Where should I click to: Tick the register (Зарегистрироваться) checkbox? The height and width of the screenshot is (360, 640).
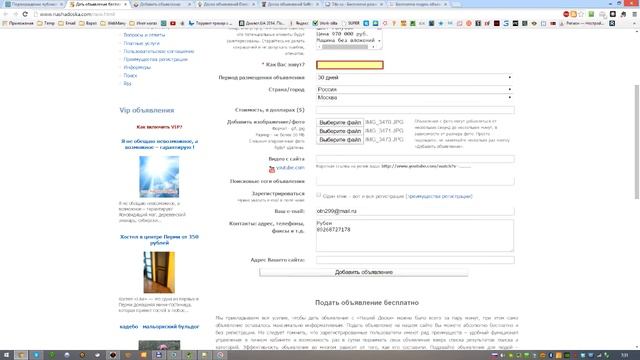pos(318,196)
